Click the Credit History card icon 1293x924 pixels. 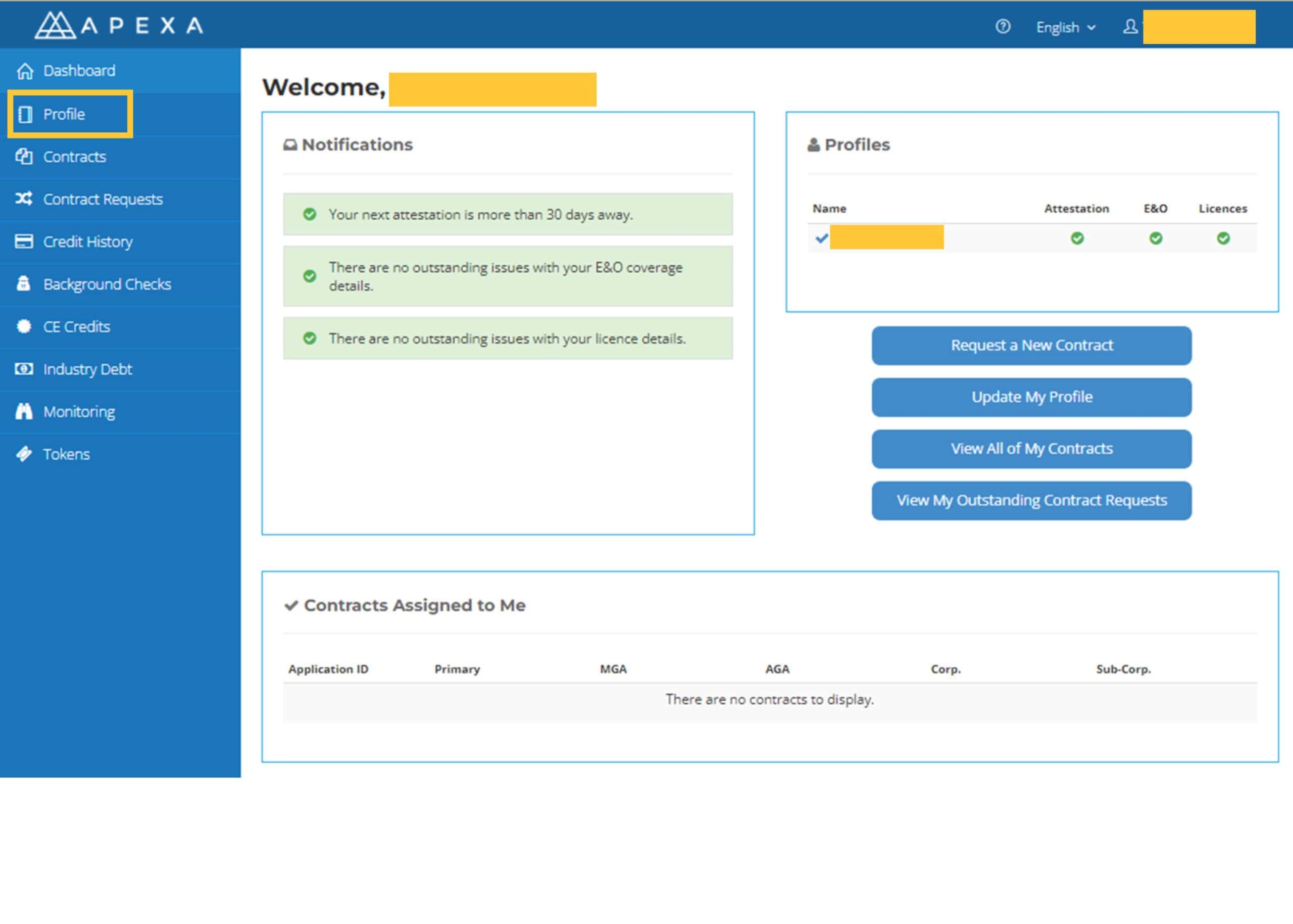[x=24, y=241]
